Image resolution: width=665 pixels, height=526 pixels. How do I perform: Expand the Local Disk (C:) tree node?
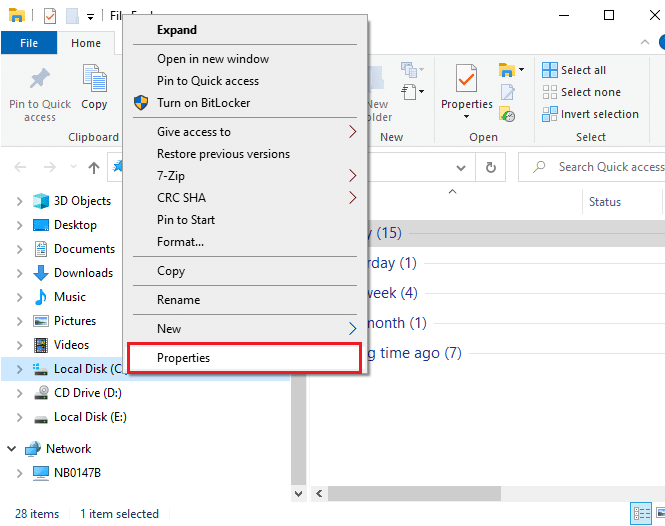(x=20, y=369)
